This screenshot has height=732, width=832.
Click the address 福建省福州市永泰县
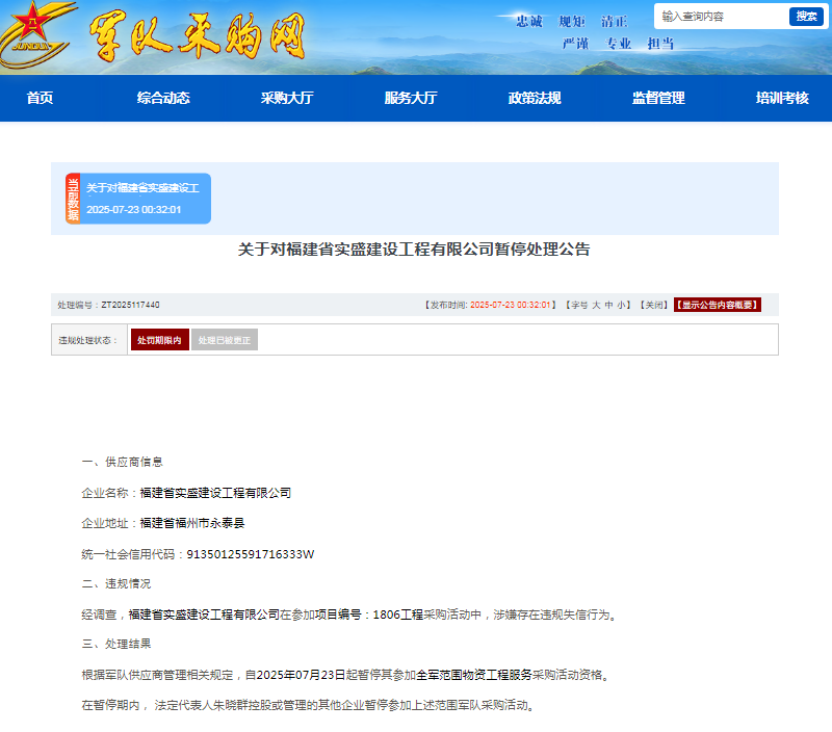192,524
